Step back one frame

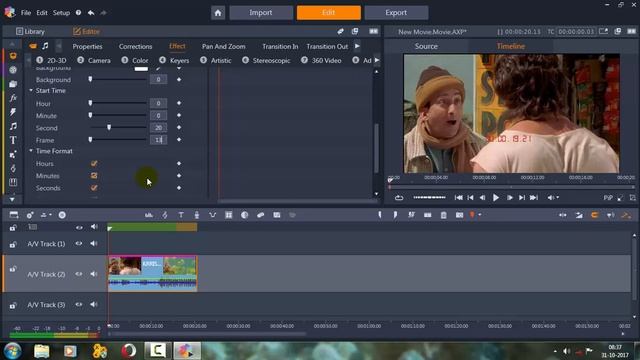[x=482, y=198]
